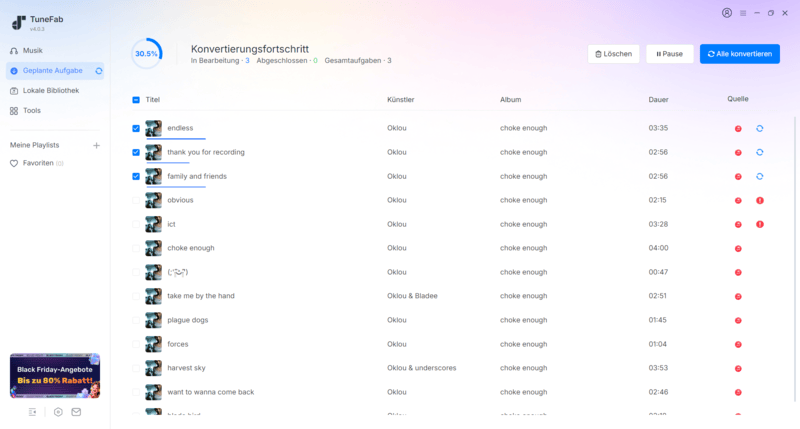Uncheck the endless track checkbox
The image size is (800, 429).
[x=136, y=129]
